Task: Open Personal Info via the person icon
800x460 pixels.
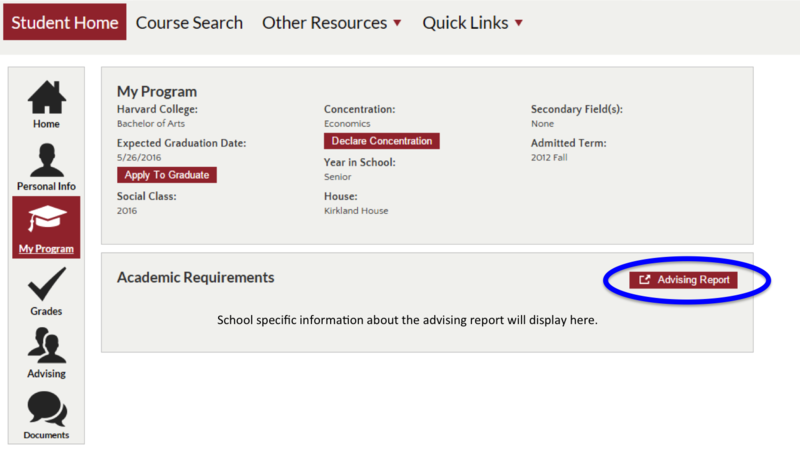Action: click(x=46, y=159)
